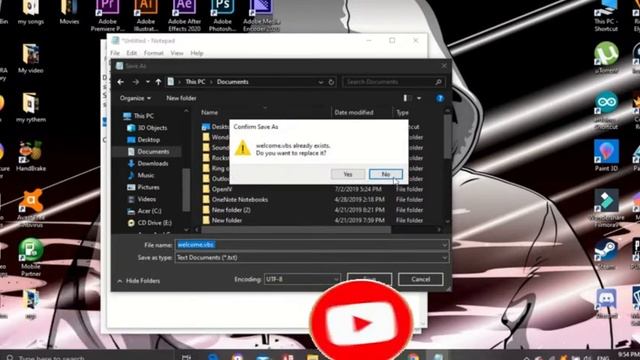
Task: Click the File name input field
Action: pos(308,244)
